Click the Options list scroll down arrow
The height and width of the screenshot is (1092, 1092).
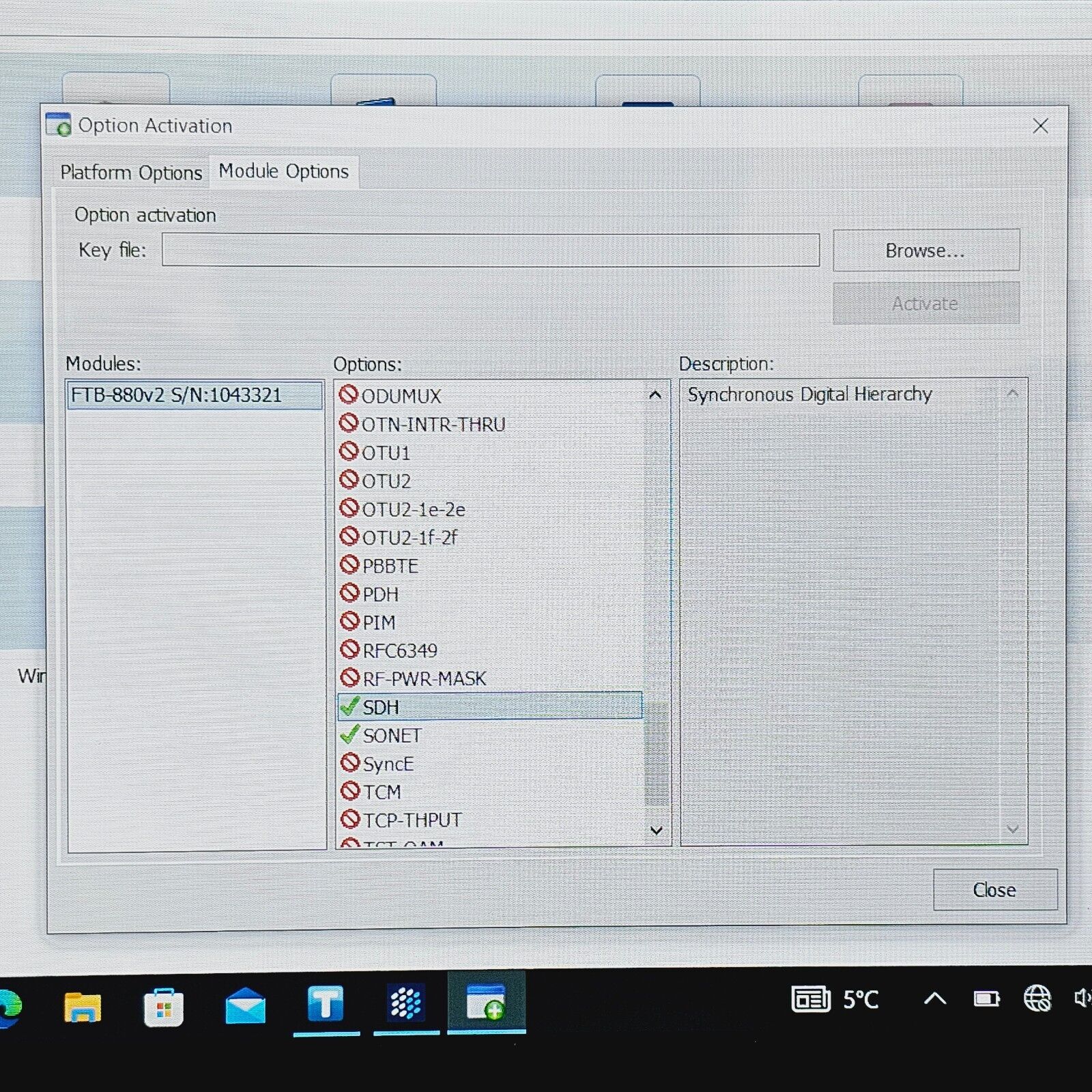657,831
